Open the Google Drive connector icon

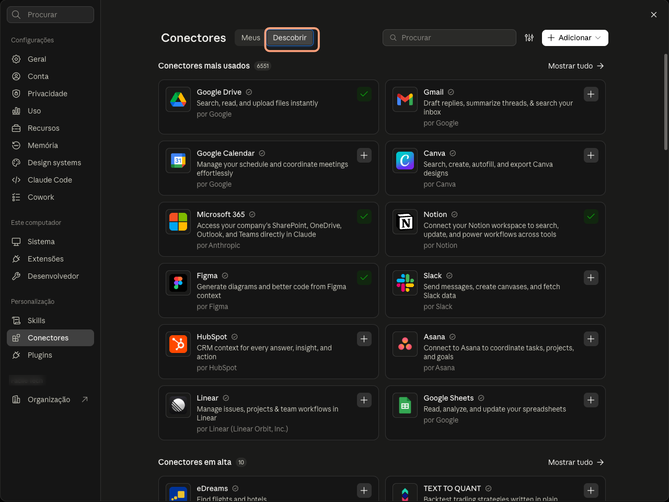[178, 99]
